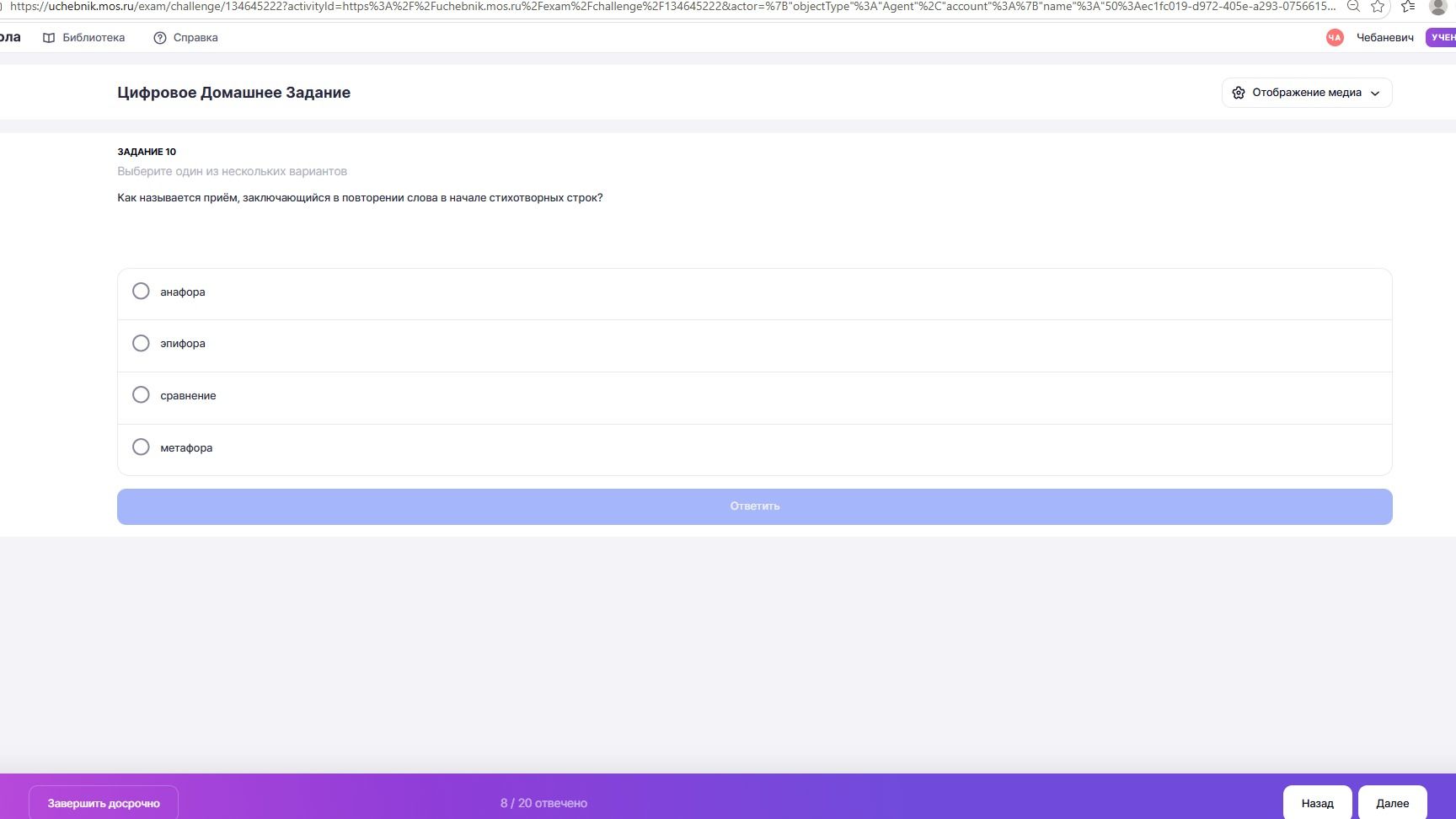Click the эпифора answer label

(x=183, y=344)
